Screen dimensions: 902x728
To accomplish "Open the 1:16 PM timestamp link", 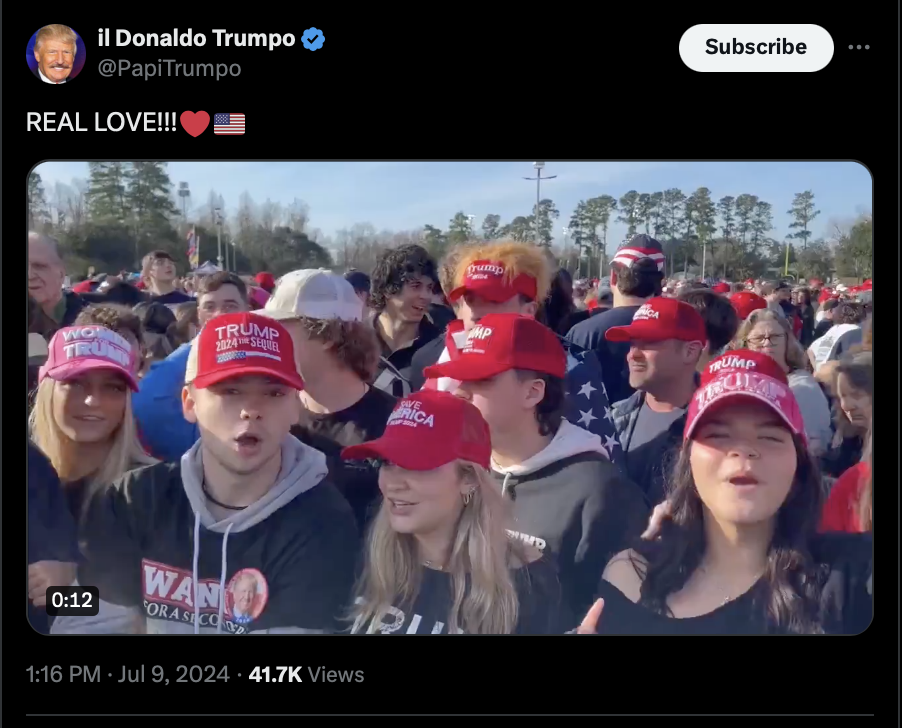I will 63,674.
